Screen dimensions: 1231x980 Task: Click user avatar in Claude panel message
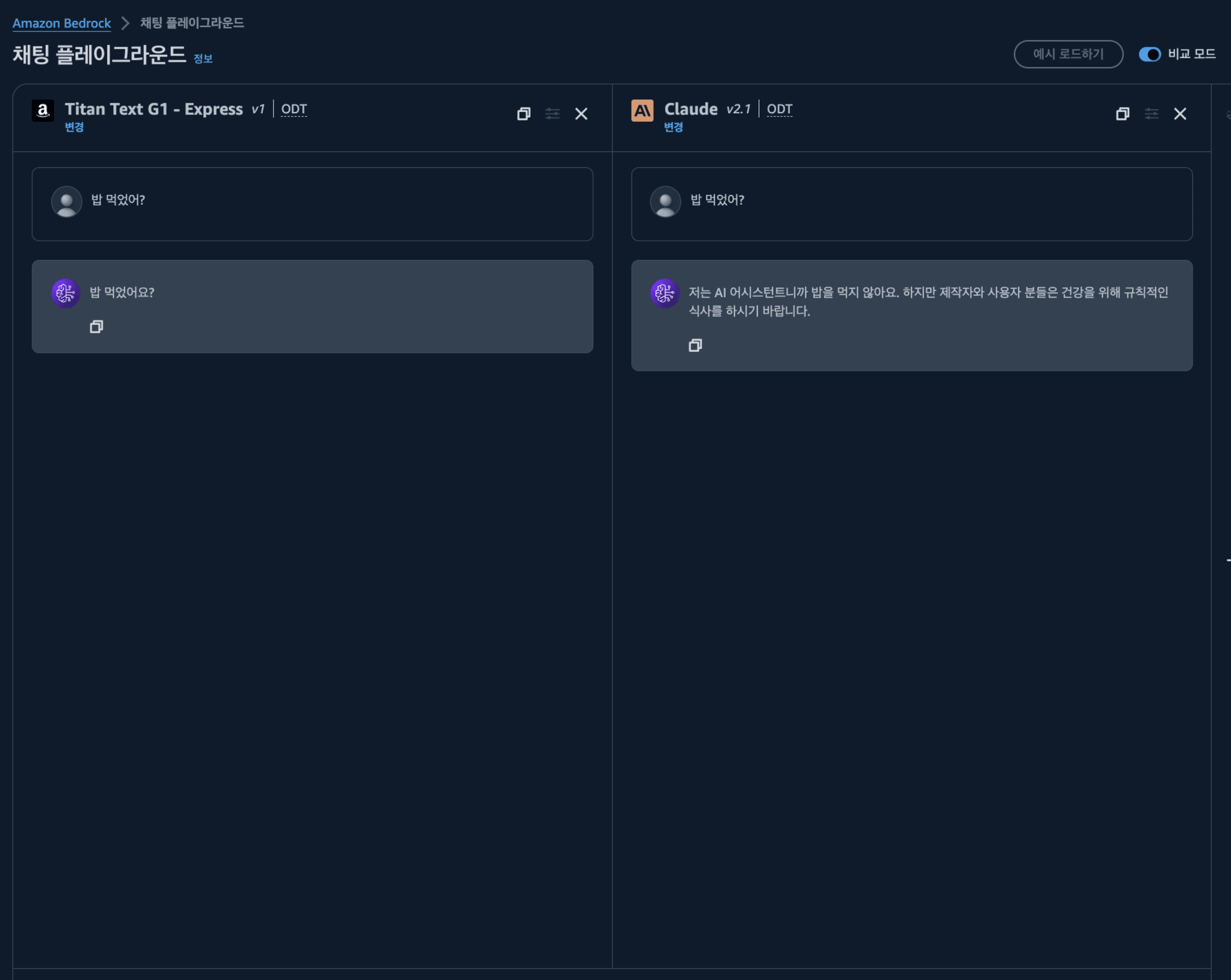tap(665, 201)
